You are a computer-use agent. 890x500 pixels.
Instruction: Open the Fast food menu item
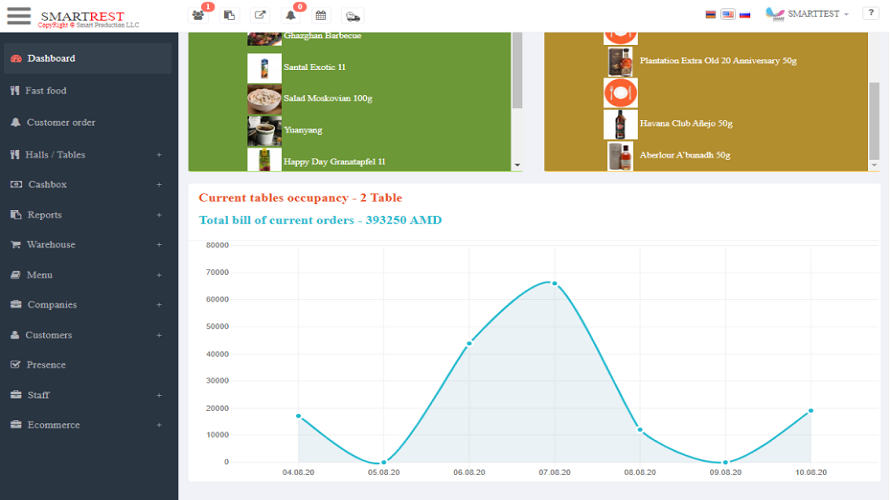click(x=46, y=90)
